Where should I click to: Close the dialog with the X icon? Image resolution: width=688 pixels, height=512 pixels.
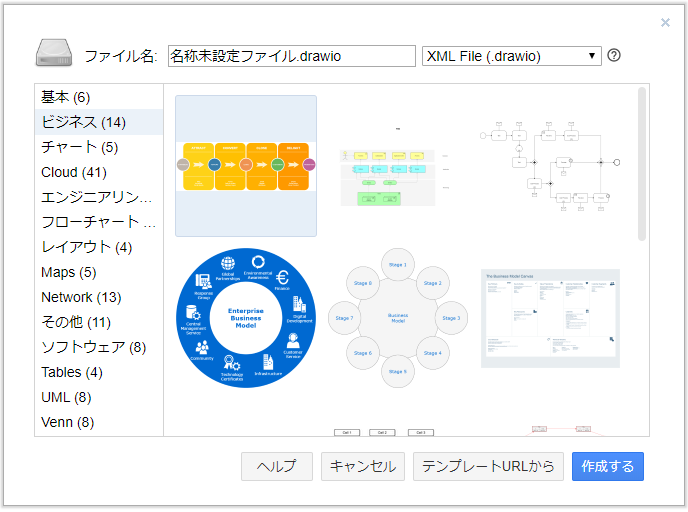(x=665, y=22)
